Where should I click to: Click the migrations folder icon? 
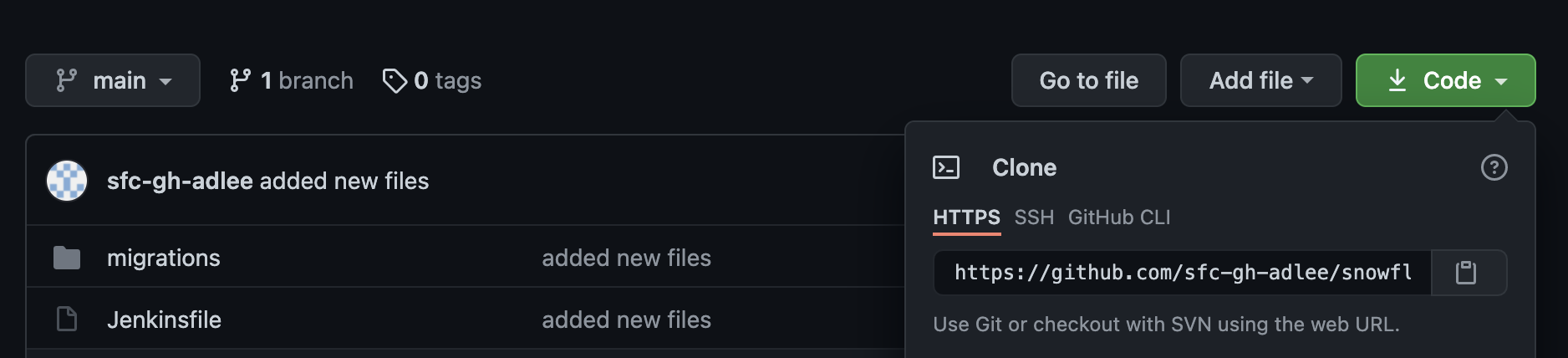click(x=67, y=258)
